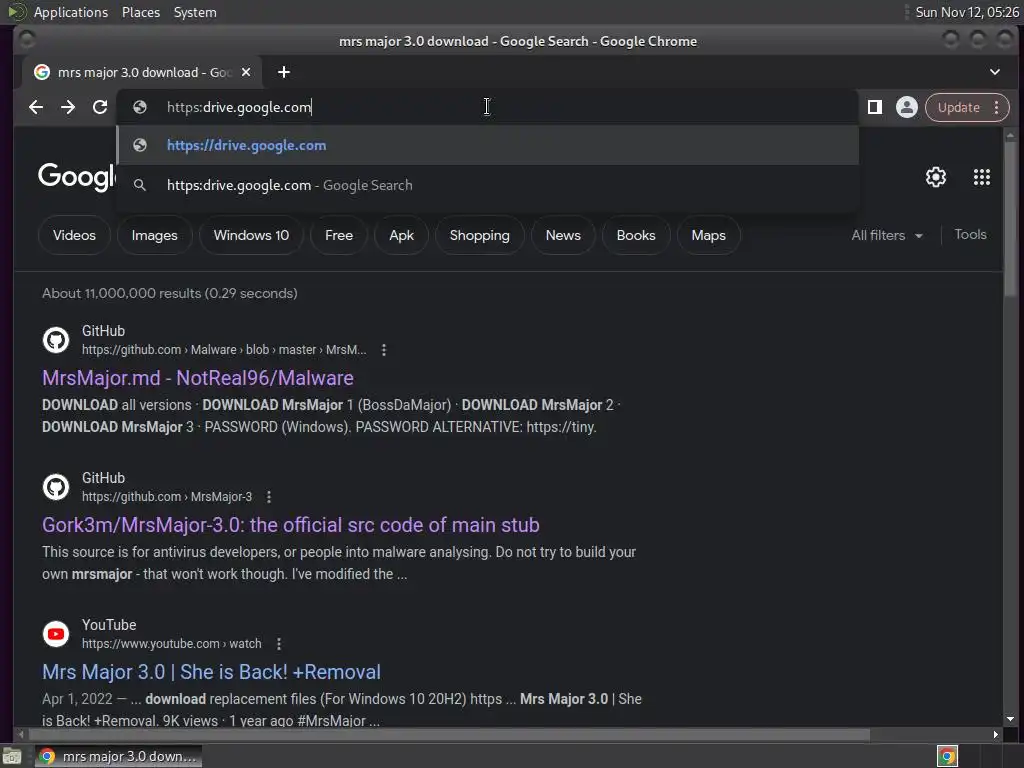The width and height of the screenshot is (1024, 768).
Task: Click the mrs major 3.0 taskbar window button
Action: pyautogui.click(x=119, y=756)
